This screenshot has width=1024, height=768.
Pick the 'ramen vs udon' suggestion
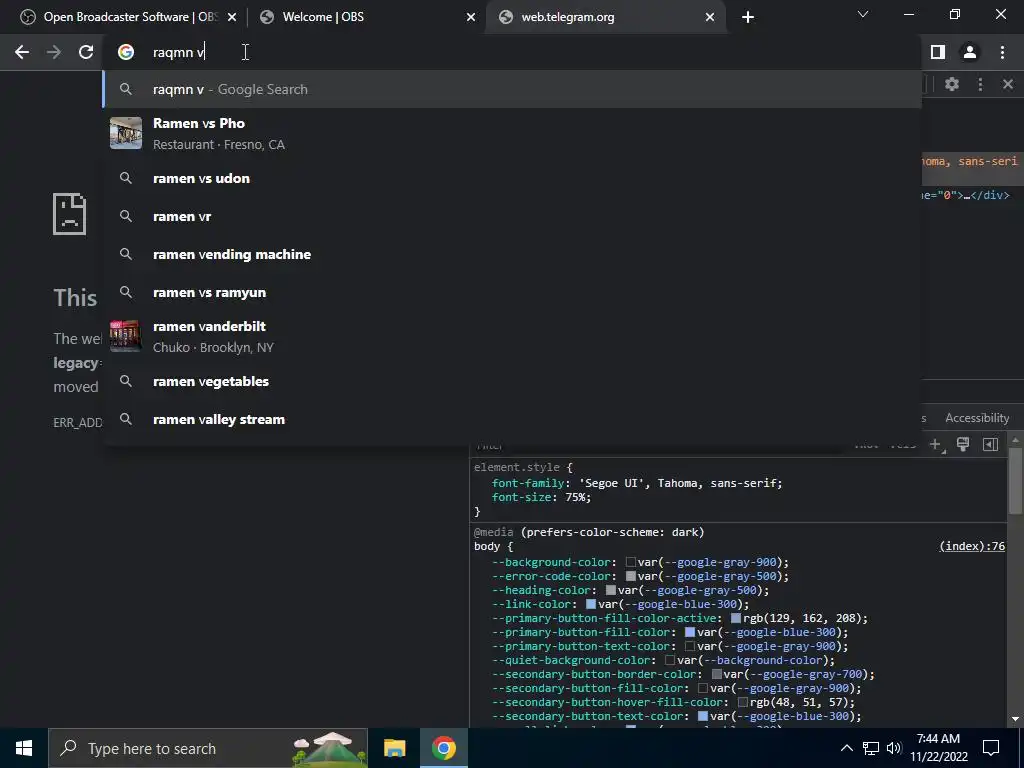coord(512,178)
